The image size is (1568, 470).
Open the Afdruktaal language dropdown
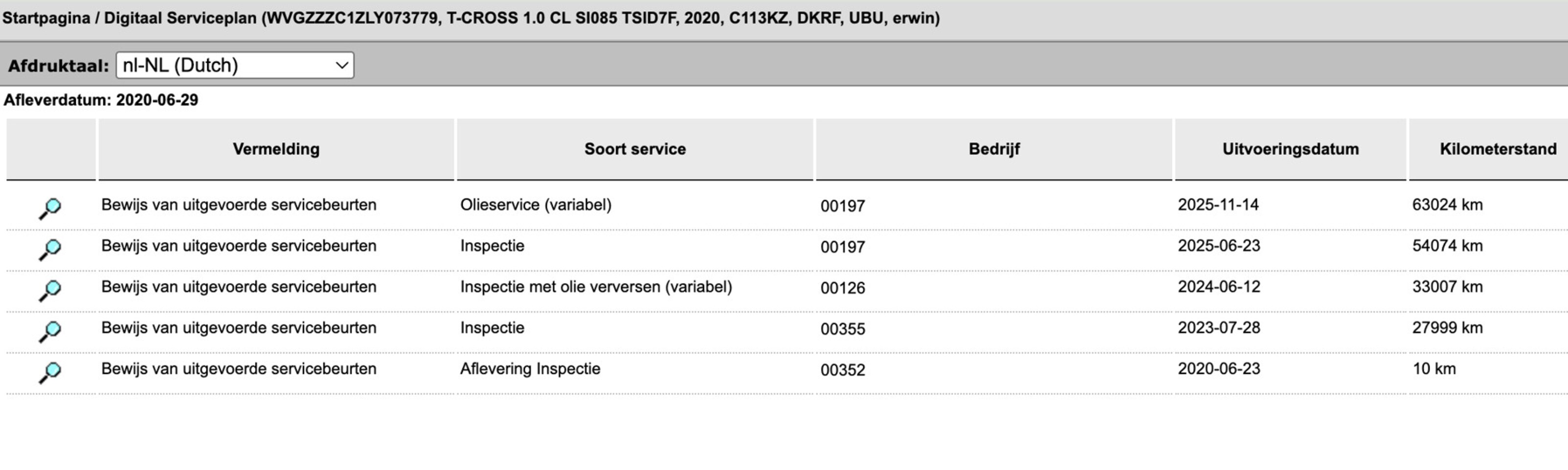[234, 65]
